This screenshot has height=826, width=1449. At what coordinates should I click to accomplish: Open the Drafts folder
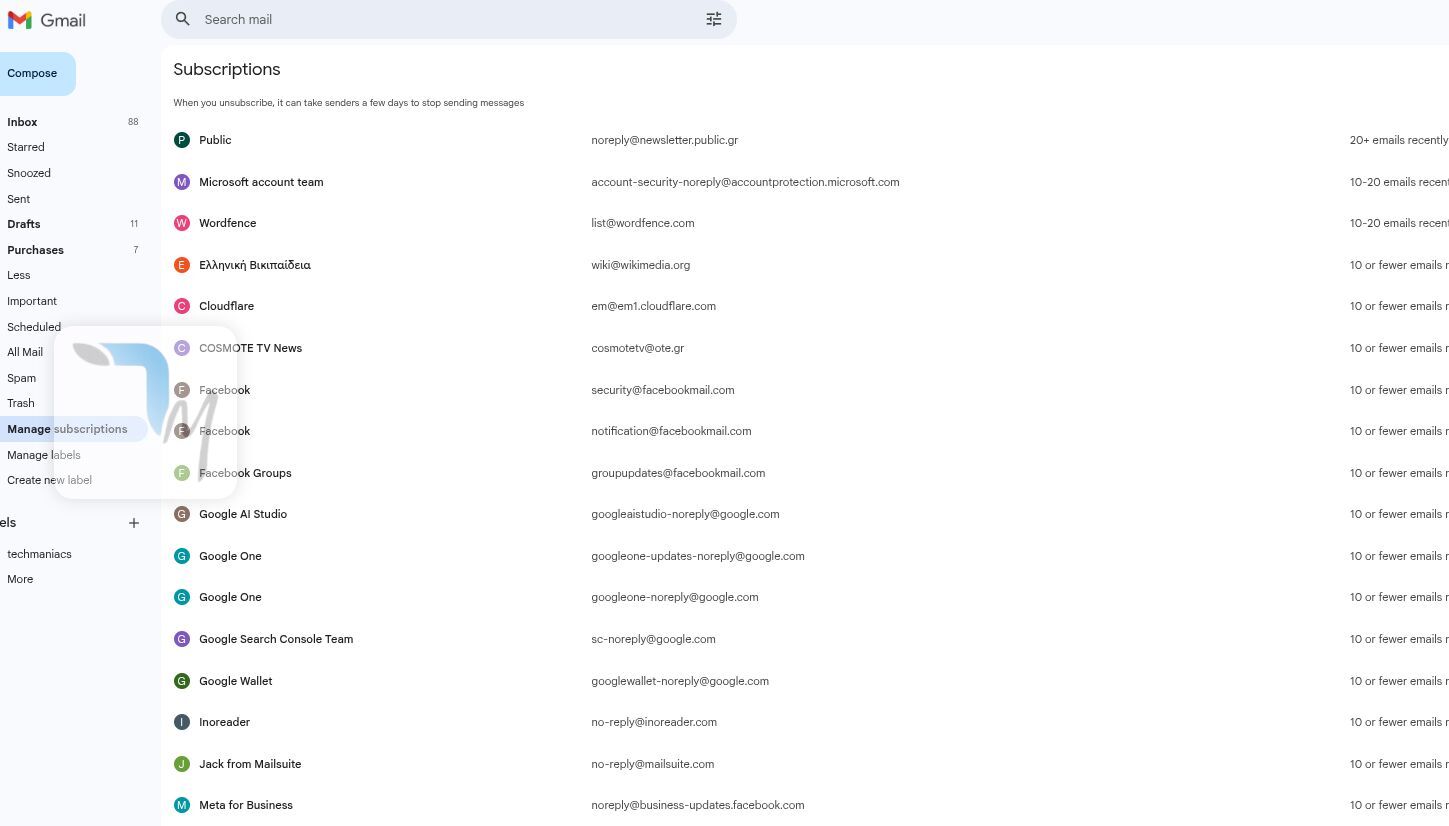[x=24, y=224]
